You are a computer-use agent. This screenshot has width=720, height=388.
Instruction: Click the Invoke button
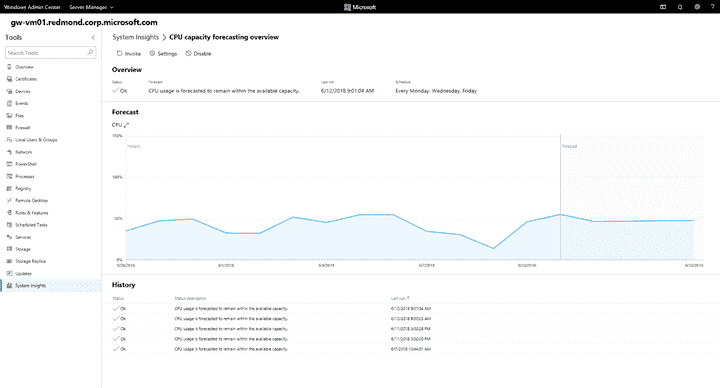[x=129, y=54]
